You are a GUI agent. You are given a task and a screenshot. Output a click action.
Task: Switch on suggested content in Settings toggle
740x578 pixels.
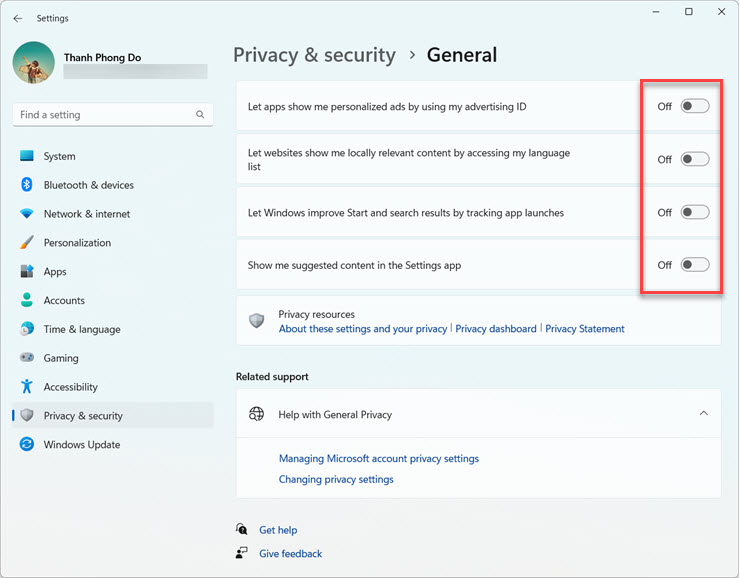coord(695,265)
